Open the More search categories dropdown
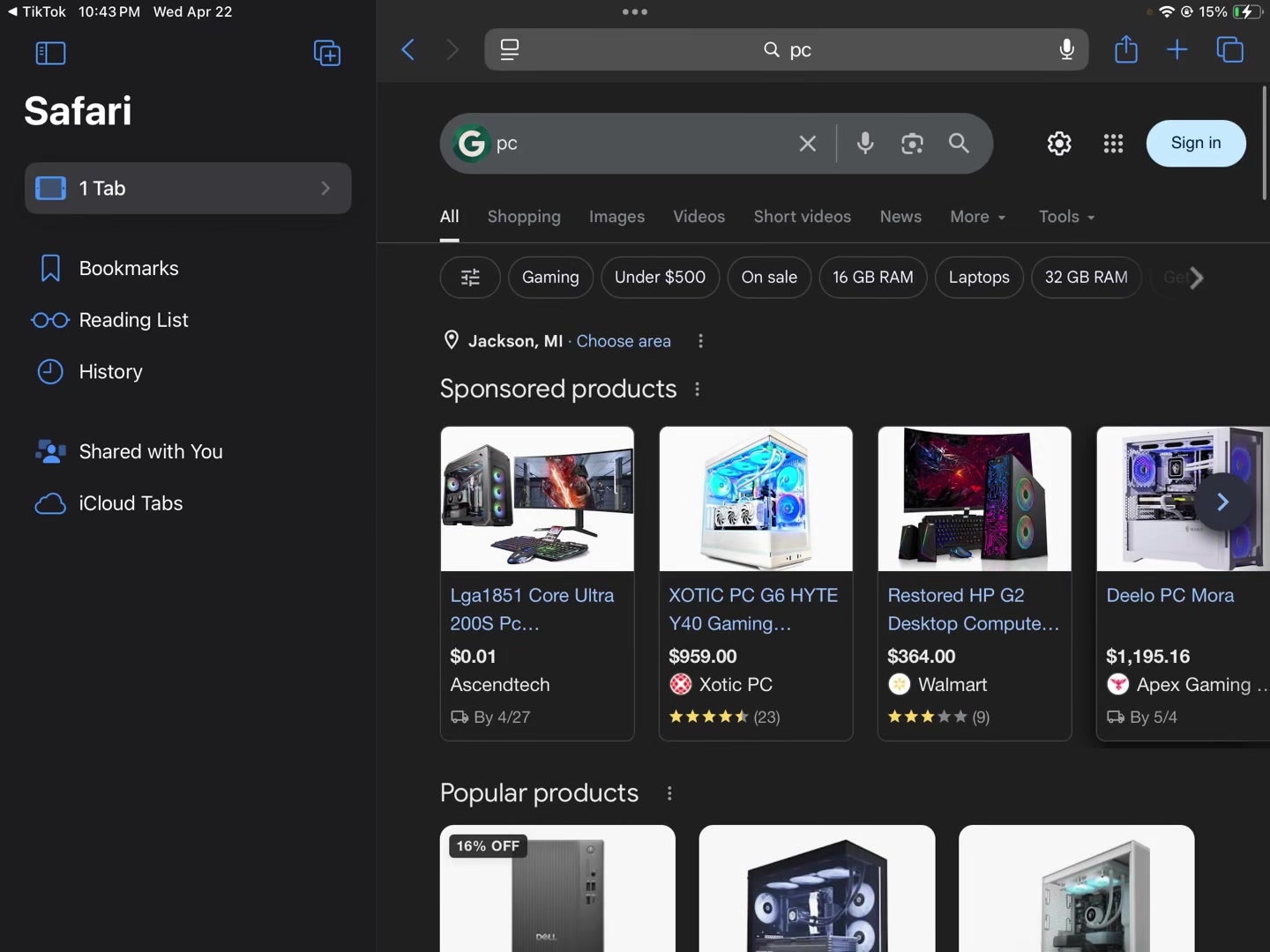Viewport: 1270px width, 952px height. pos(977,217)
